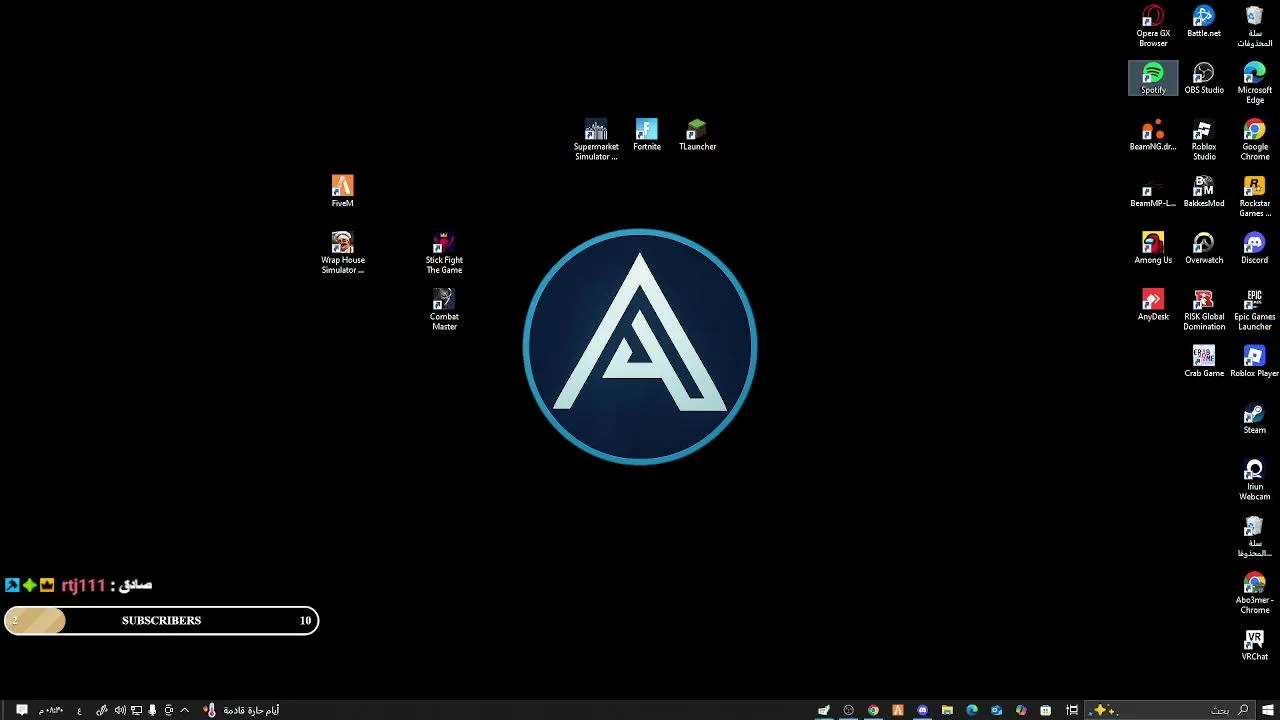Screen dimensions: 1280x720
Task: Open the Microsoft Edge desktop icon
Action: pyautogui.click(x=1255, y=83)
